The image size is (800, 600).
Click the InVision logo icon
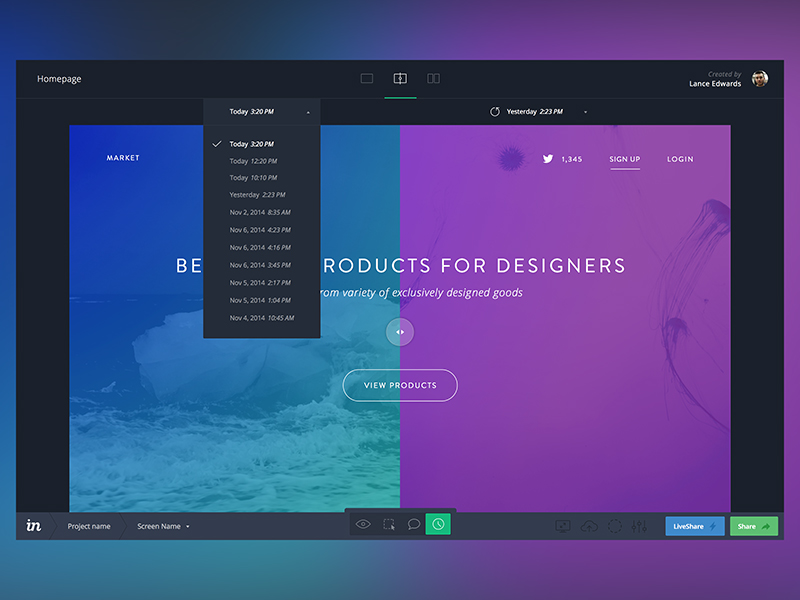[x=34, y=526]
